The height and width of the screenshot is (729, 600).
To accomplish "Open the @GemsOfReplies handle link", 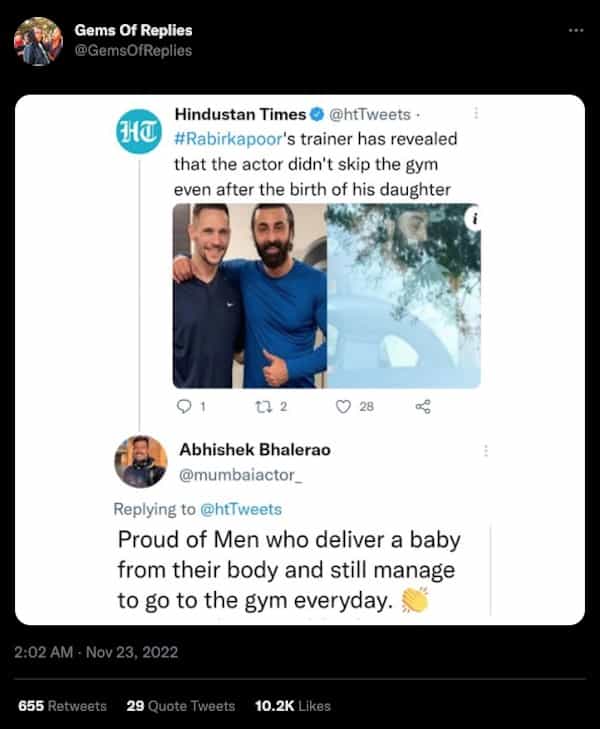I will pyautogui.click(x=133, y=50).
